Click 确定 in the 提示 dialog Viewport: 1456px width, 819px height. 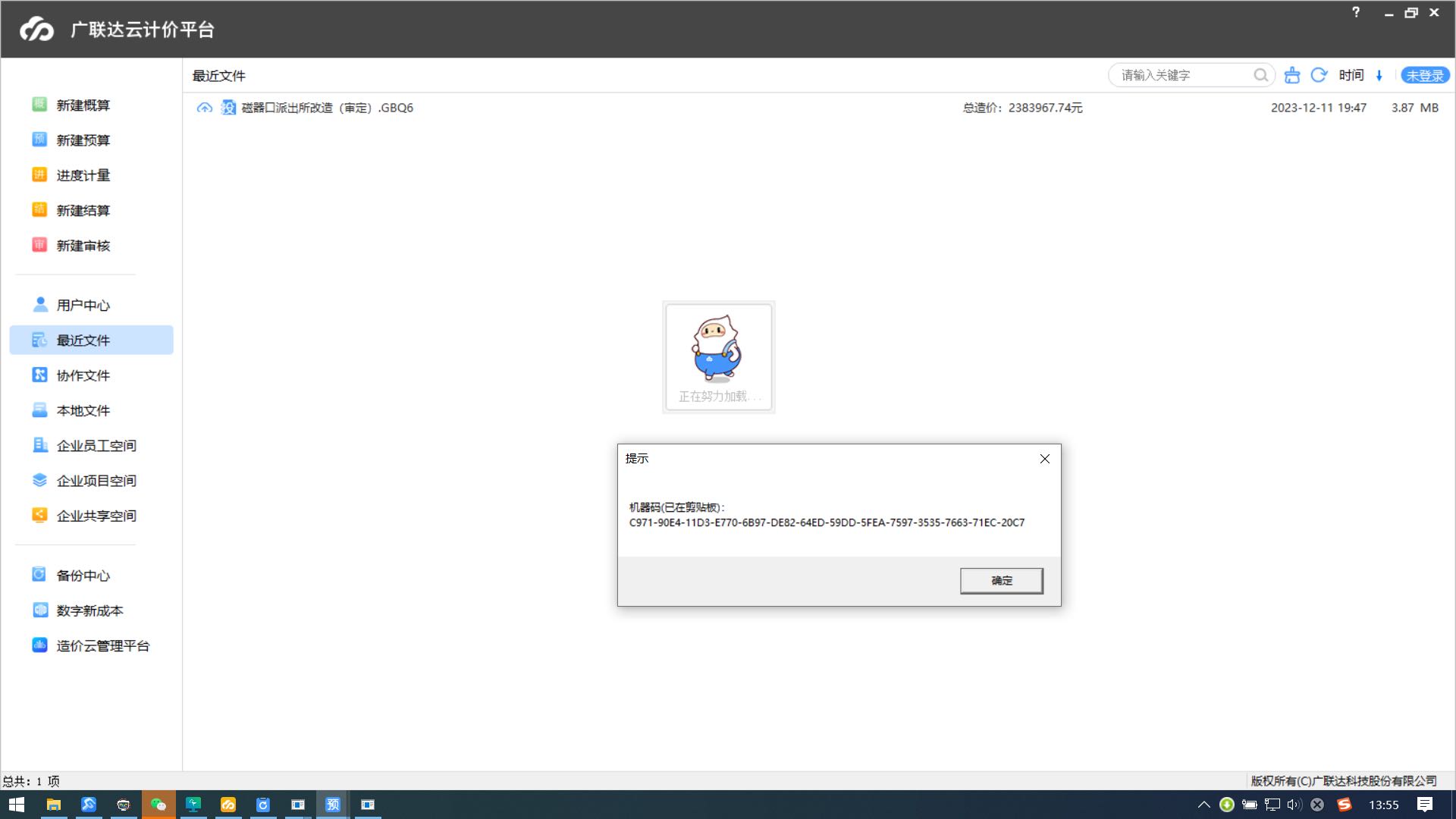tap(1001, 580)
